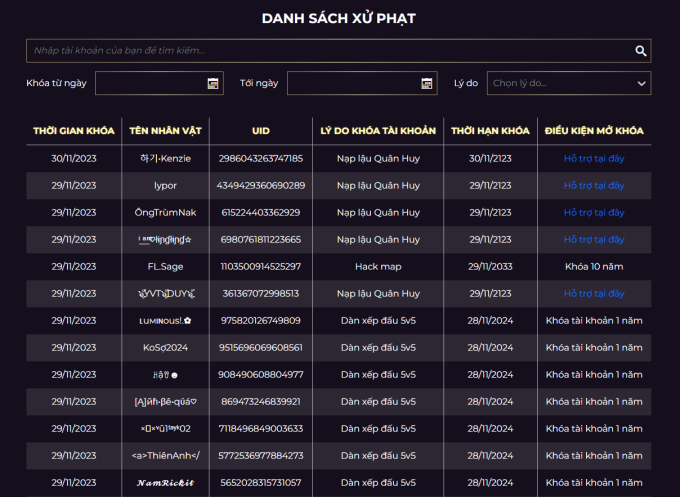This screenshot has height=497, width=680.
Task: Open calendar for Khóa từ ngày
Action: pos(213,84)
